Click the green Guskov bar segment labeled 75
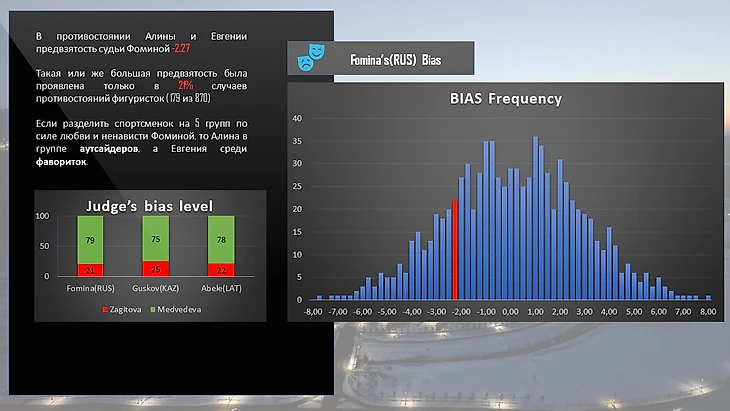 pyautogui.click(x=156, y=238)
